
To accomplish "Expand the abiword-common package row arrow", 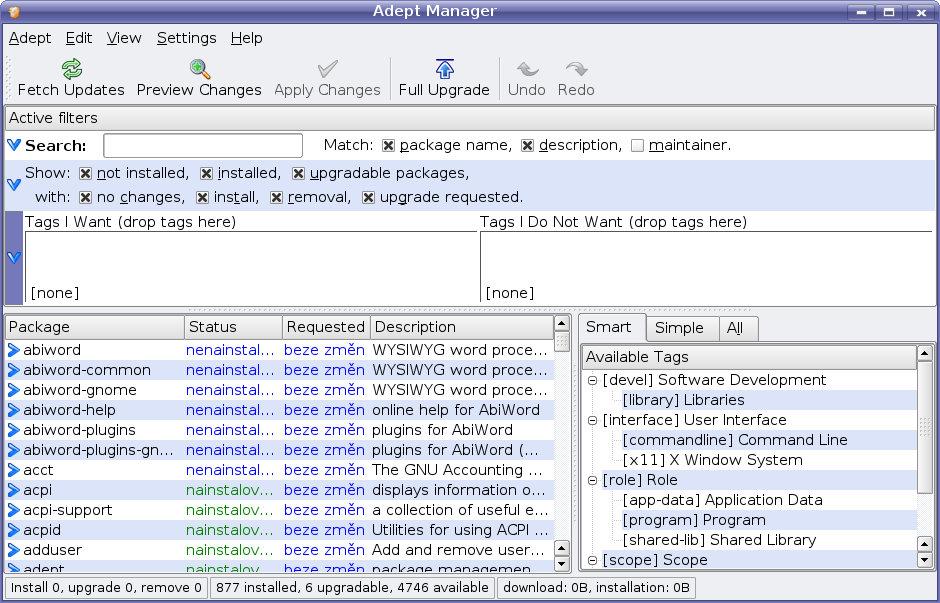I will [13, 370].
